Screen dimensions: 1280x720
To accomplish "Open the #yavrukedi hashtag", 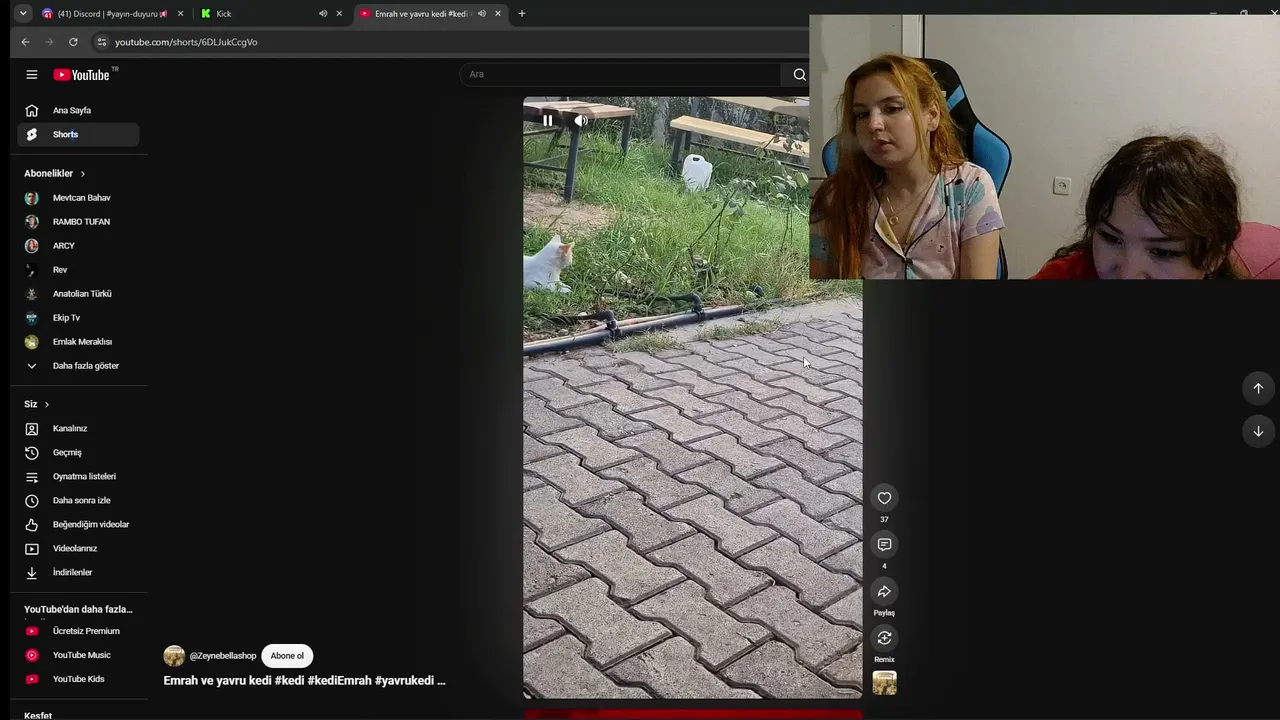I will coord(404,681).
